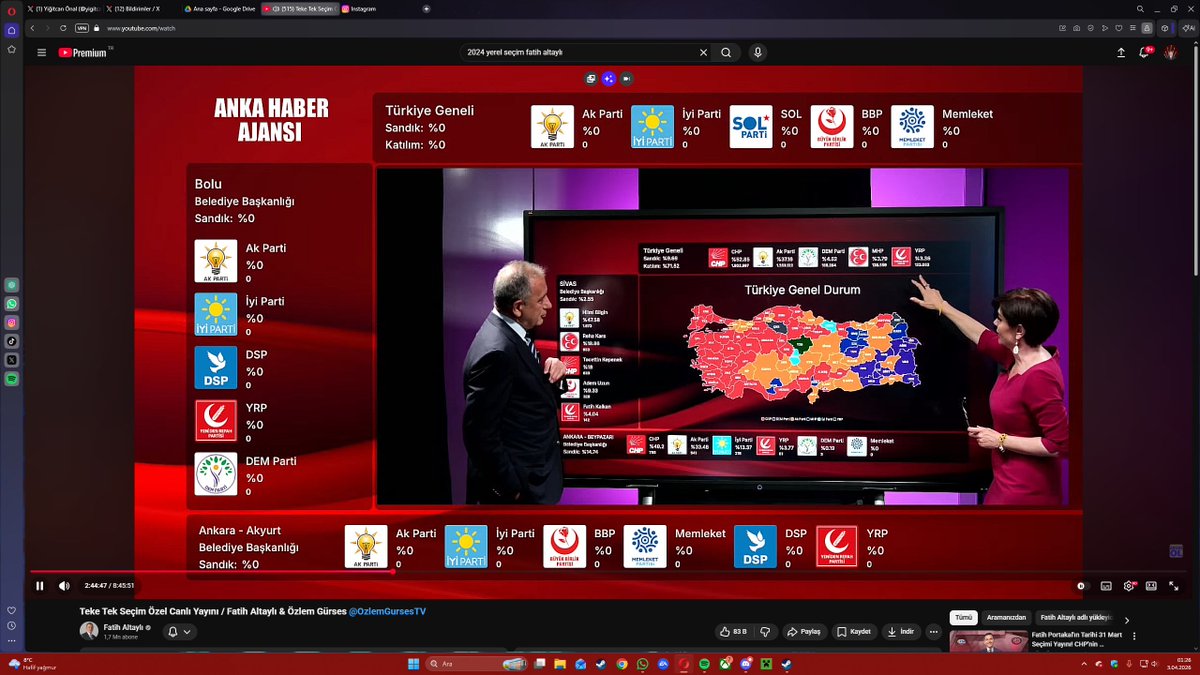The image size is (1200, 675).
Task: Switch to miniplayer mode
Action: 1151,586
